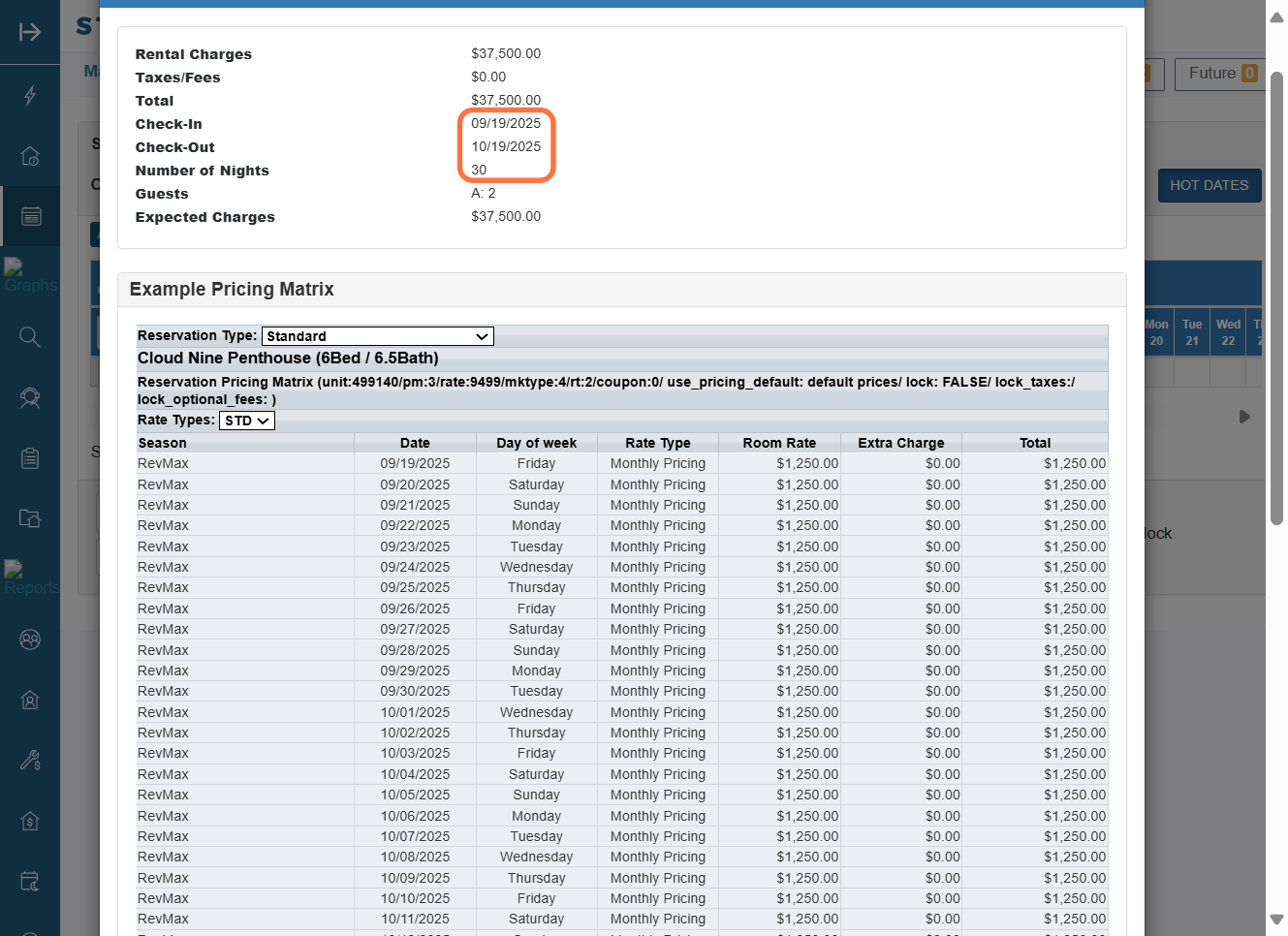Click the 10/11/2025 Saturday row date
Viewport: 1288px width, 936px height.
[x=415, y=920]
